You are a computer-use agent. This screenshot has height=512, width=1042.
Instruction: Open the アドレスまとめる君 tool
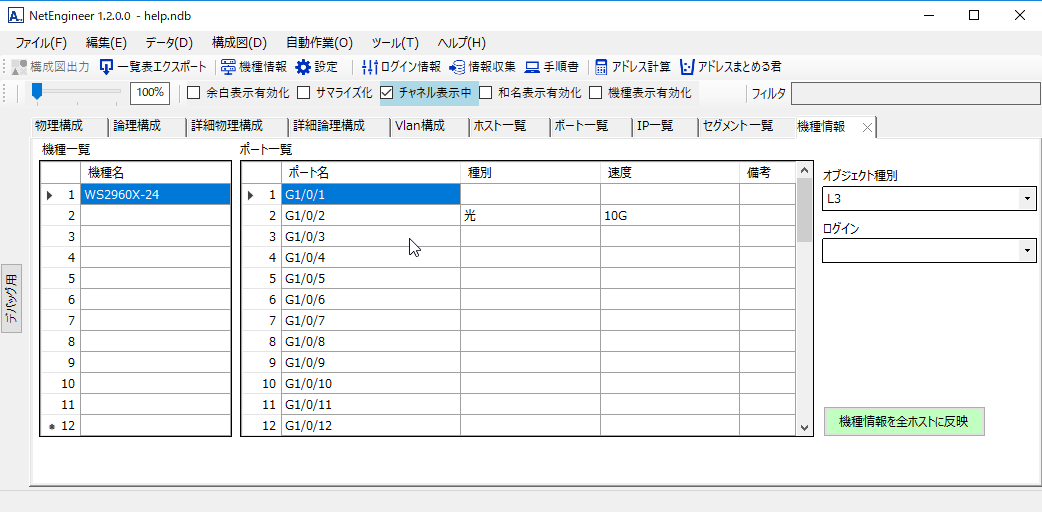click(687, 67)
